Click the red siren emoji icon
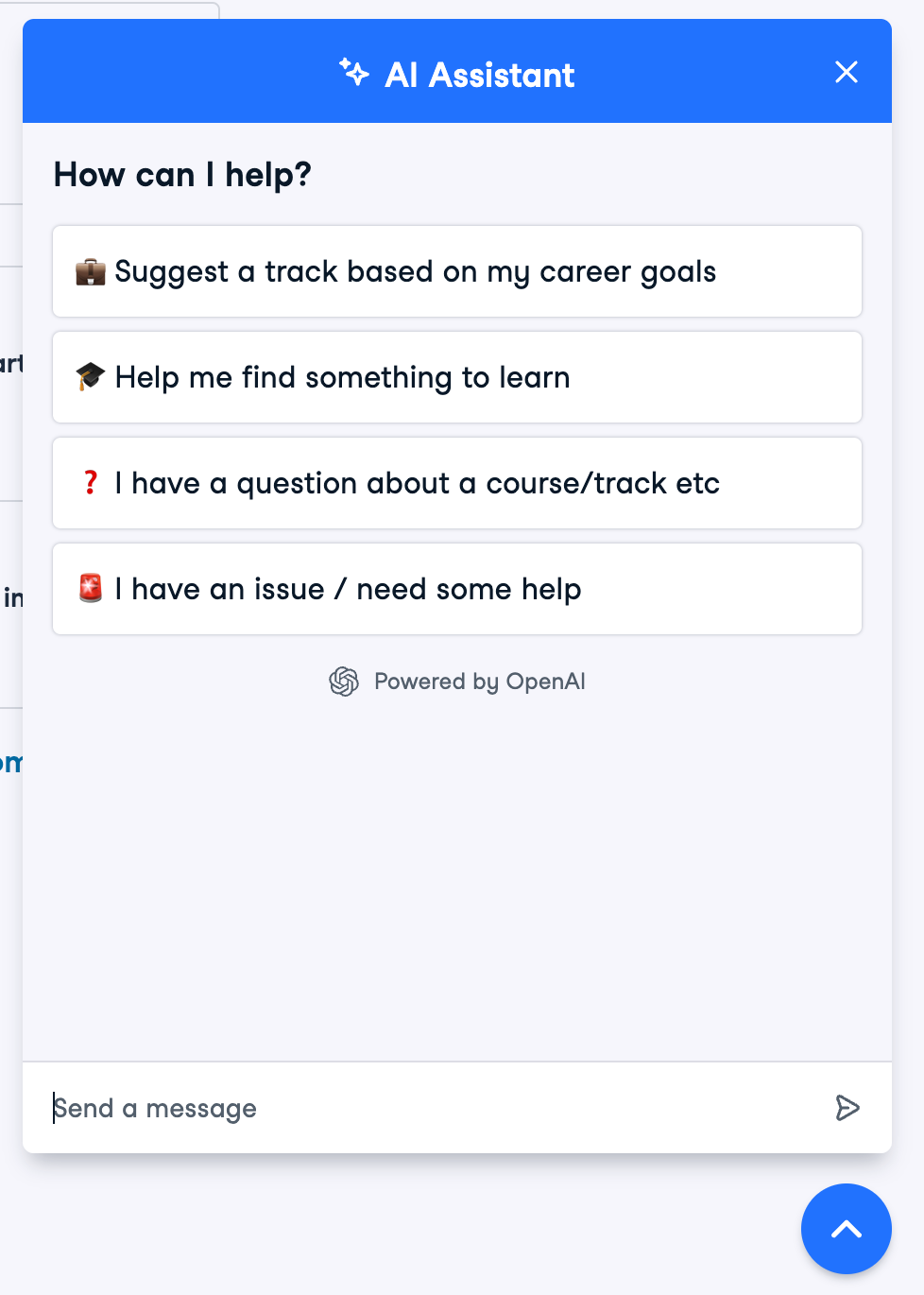This screenshot has height=1295, width=924. point(91,589)
